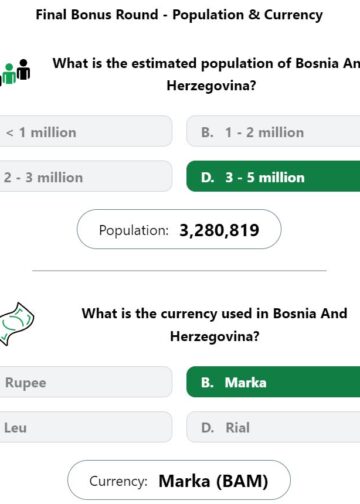Image resolution: width=360 pixels, height=504 pixels.
Task: Click the black person figure in icon
Action: (x=23, y=69)
